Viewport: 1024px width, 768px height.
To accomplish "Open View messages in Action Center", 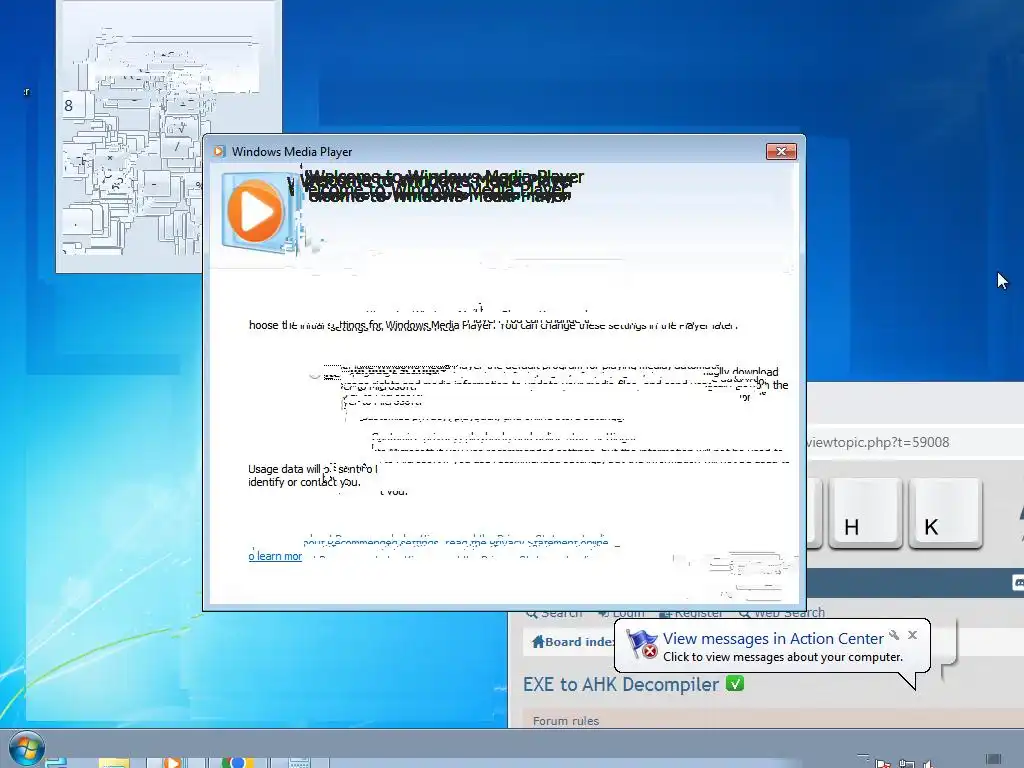I will point(773,638).
